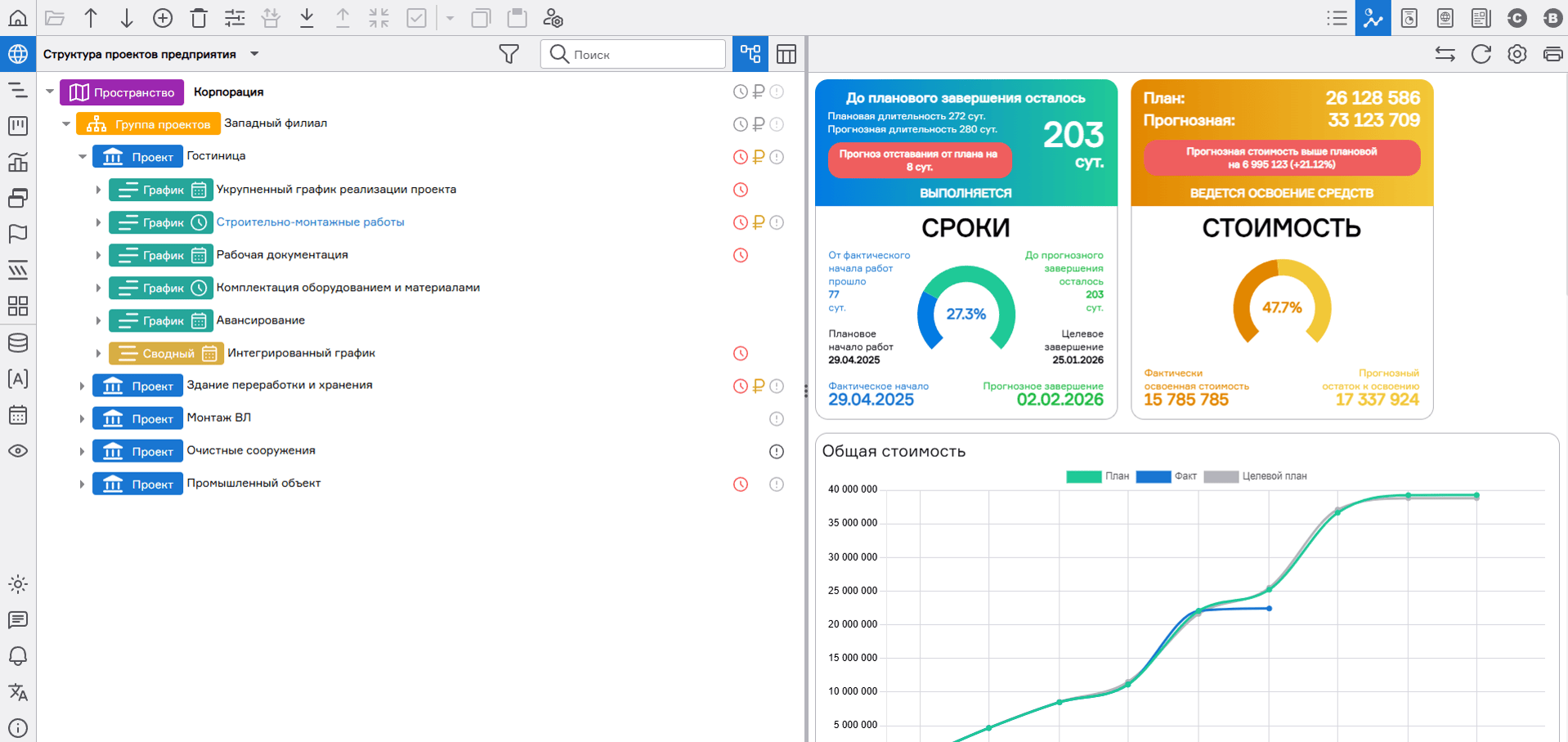Switch to the analytics chart tab
The width and height of the screenshot is (1568, 742).
[x=1373, y=18]
